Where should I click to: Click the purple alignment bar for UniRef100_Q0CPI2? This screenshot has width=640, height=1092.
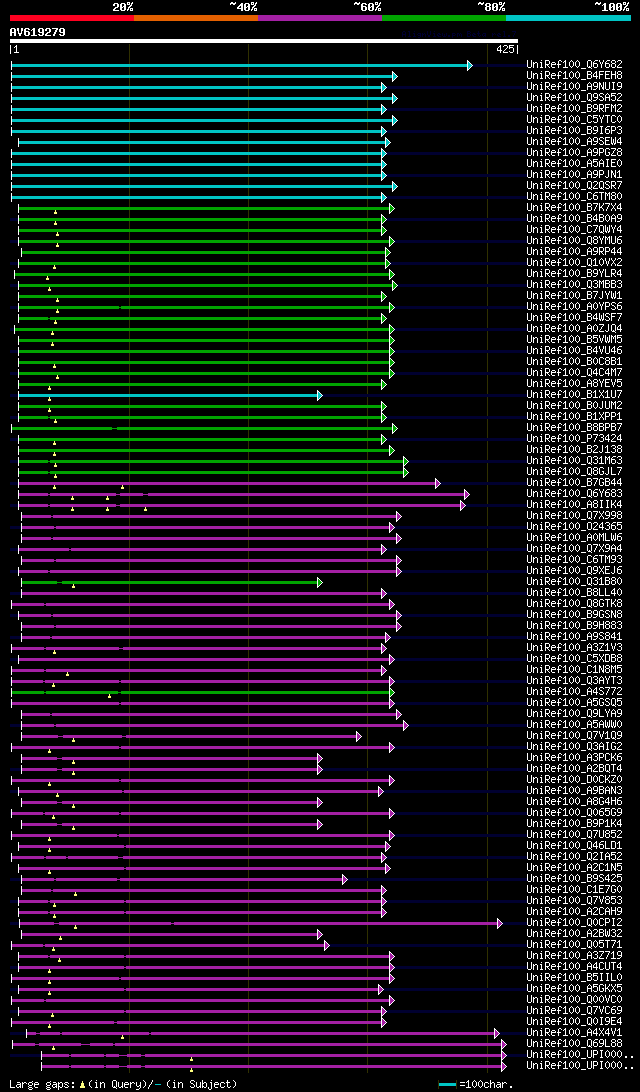point(260,923)
